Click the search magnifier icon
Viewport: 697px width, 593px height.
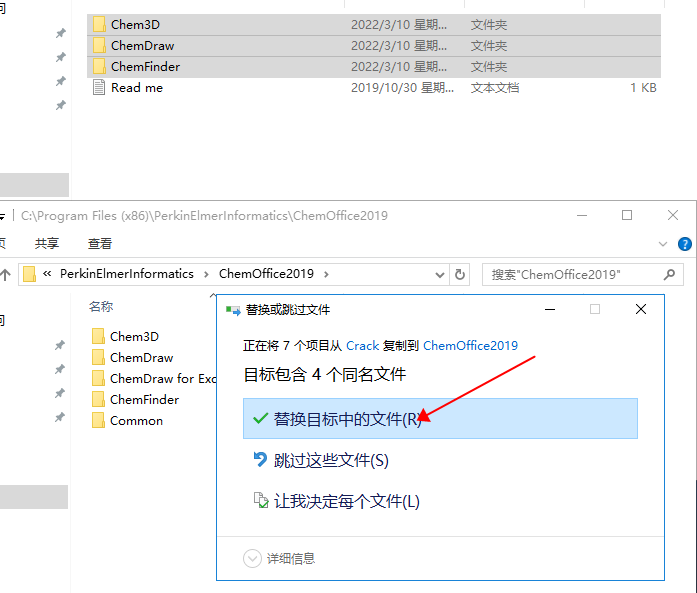(669, 274)
